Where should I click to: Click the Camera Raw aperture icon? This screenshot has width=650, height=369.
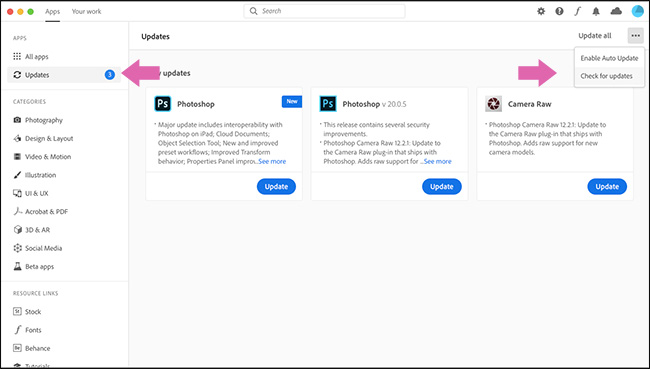click(x=493, y=104)
